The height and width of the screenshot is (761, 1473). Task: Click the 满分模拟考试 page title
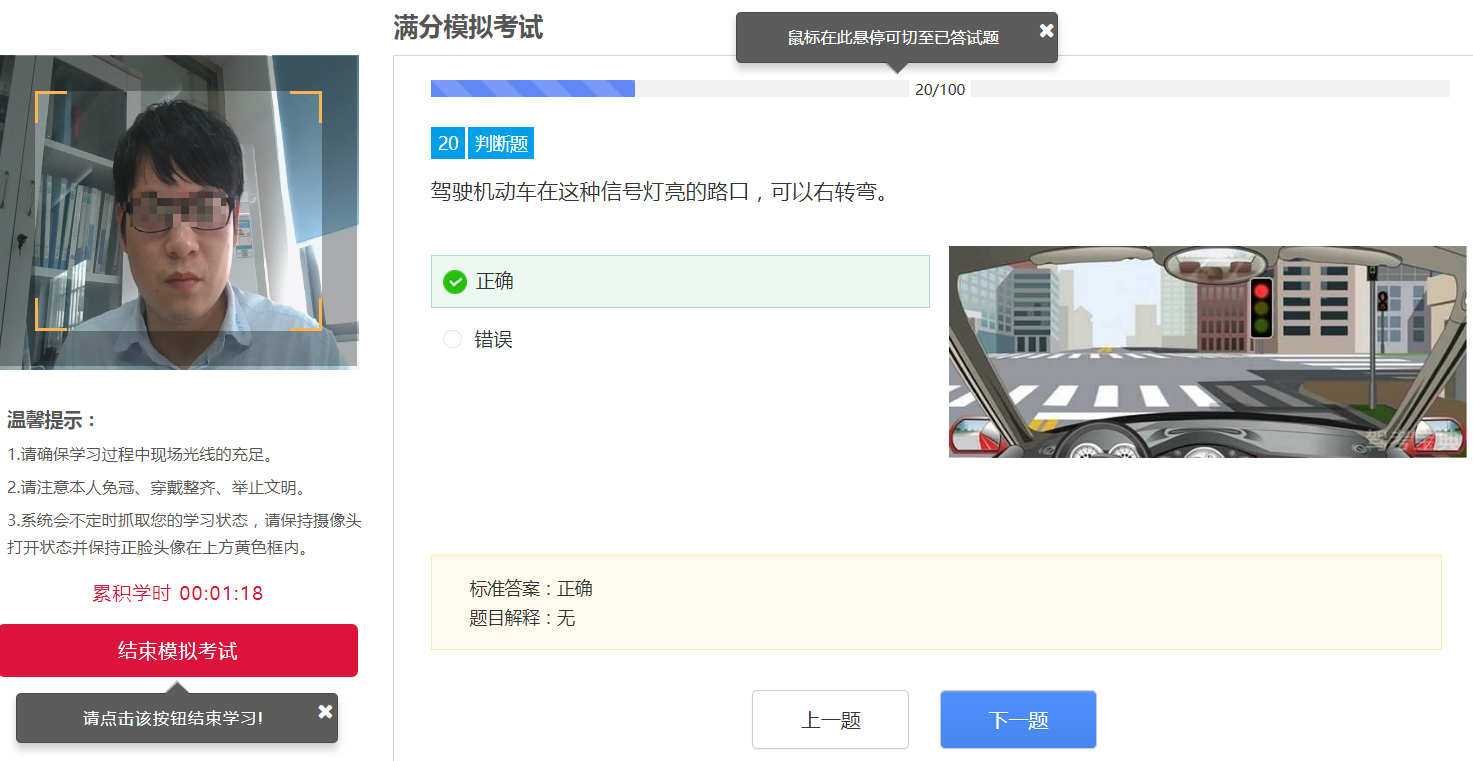coord(468,28)
